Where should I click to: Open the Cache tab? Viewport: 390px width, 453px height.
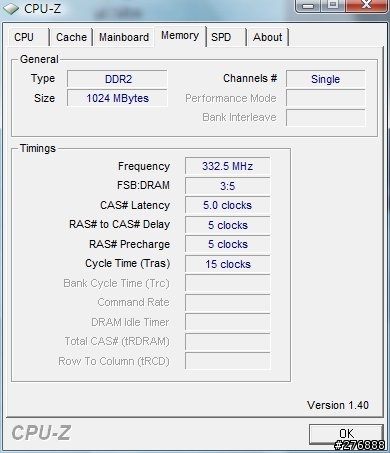click(71, 37)
